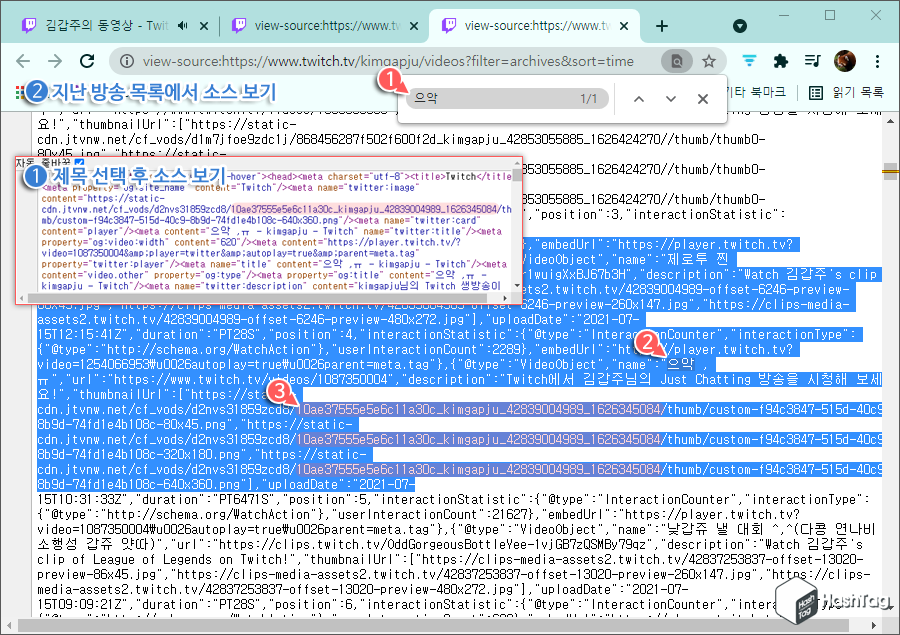The height and width of the screenshot is (635, 900).
Task: Click the "userInteractionCount":2289 text
Action: (429, 350)
